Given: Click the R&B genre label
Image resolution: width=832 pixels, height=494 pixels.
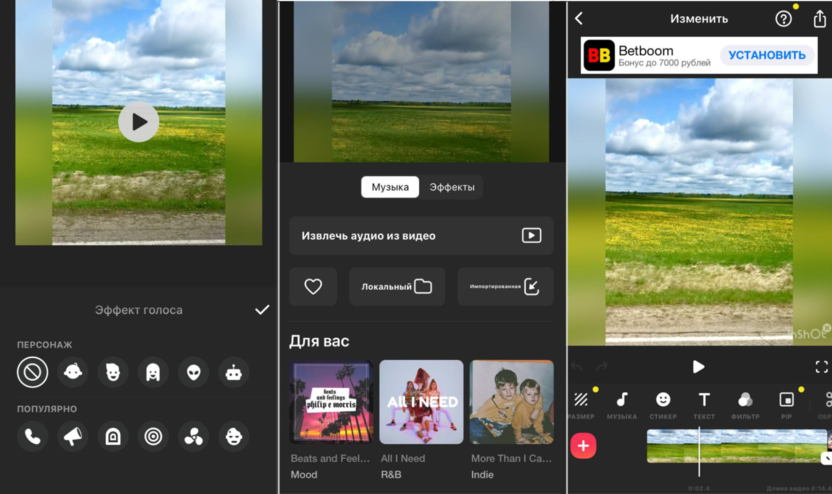Looking at the screenshot, I should pos(391,475).
